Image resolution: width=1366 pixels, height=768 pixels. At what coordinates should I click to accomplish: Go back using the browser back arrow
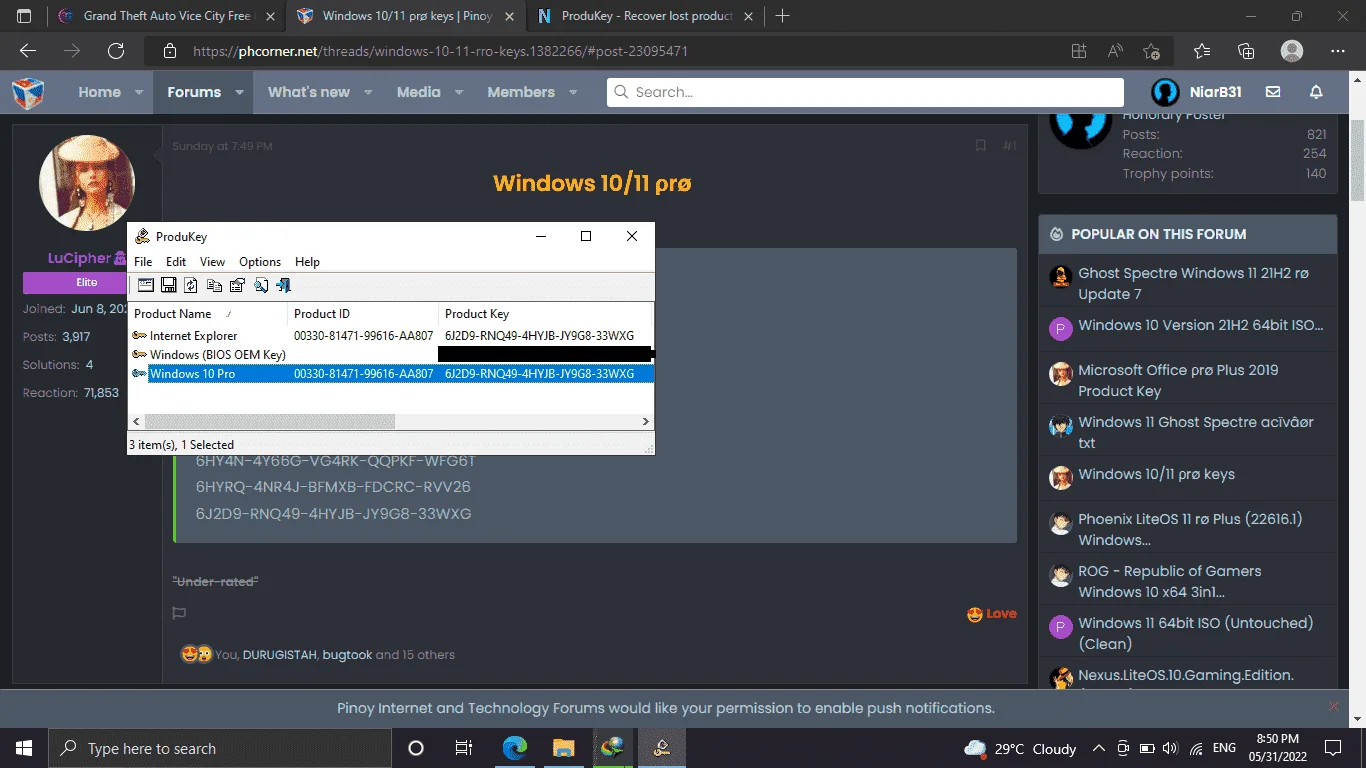28,51
